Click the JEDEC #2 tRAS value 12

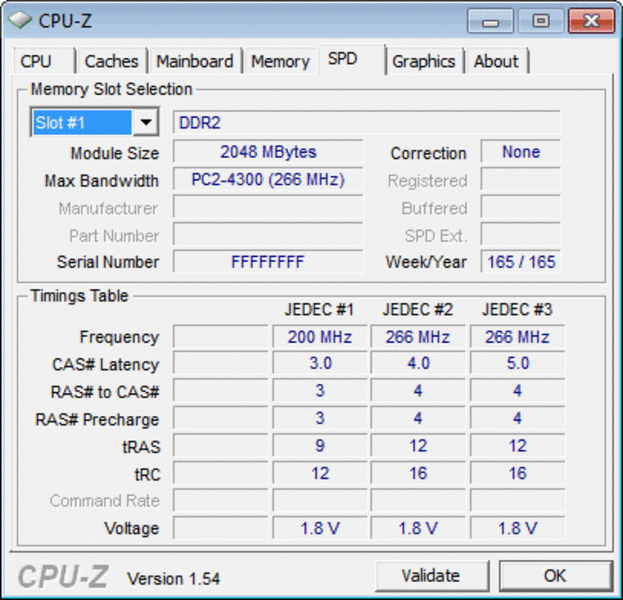[x=418, y=445]
